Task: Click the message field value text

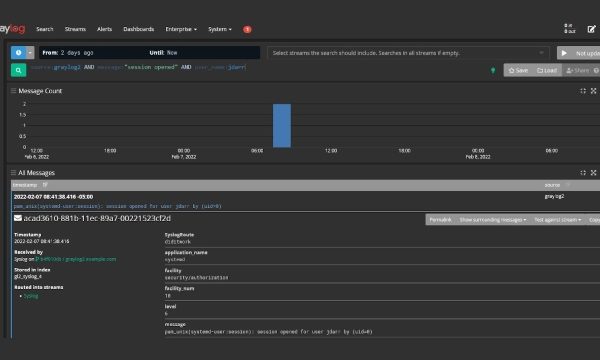Action: tap(268, 332)
